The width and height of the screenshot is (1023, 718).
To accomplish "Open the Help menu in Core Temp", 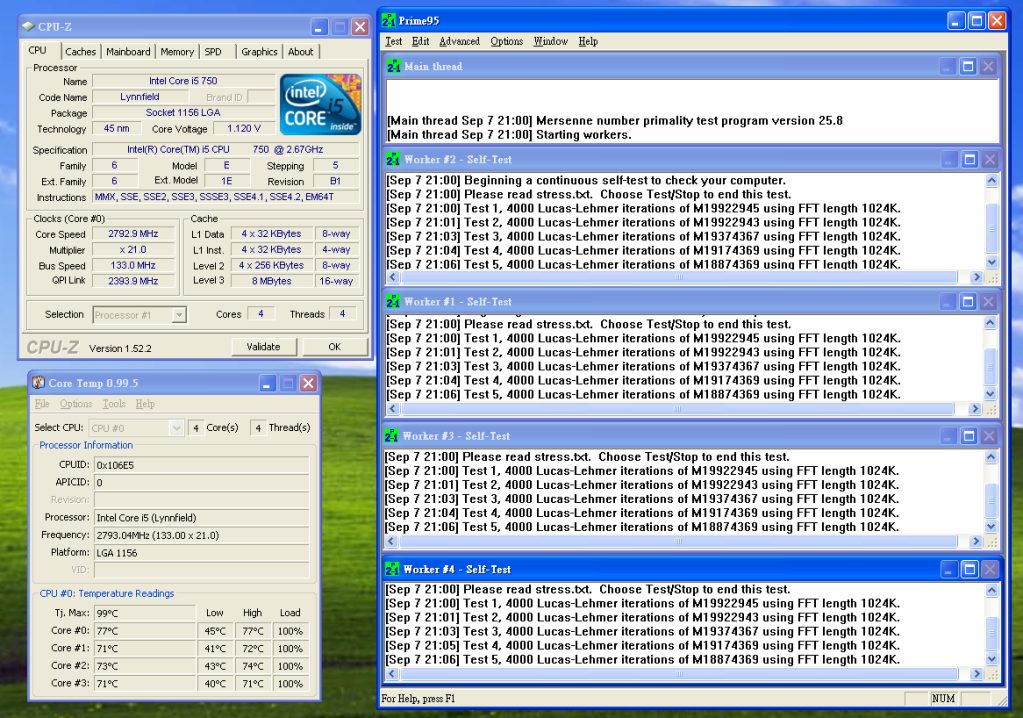I will [145, 404].
